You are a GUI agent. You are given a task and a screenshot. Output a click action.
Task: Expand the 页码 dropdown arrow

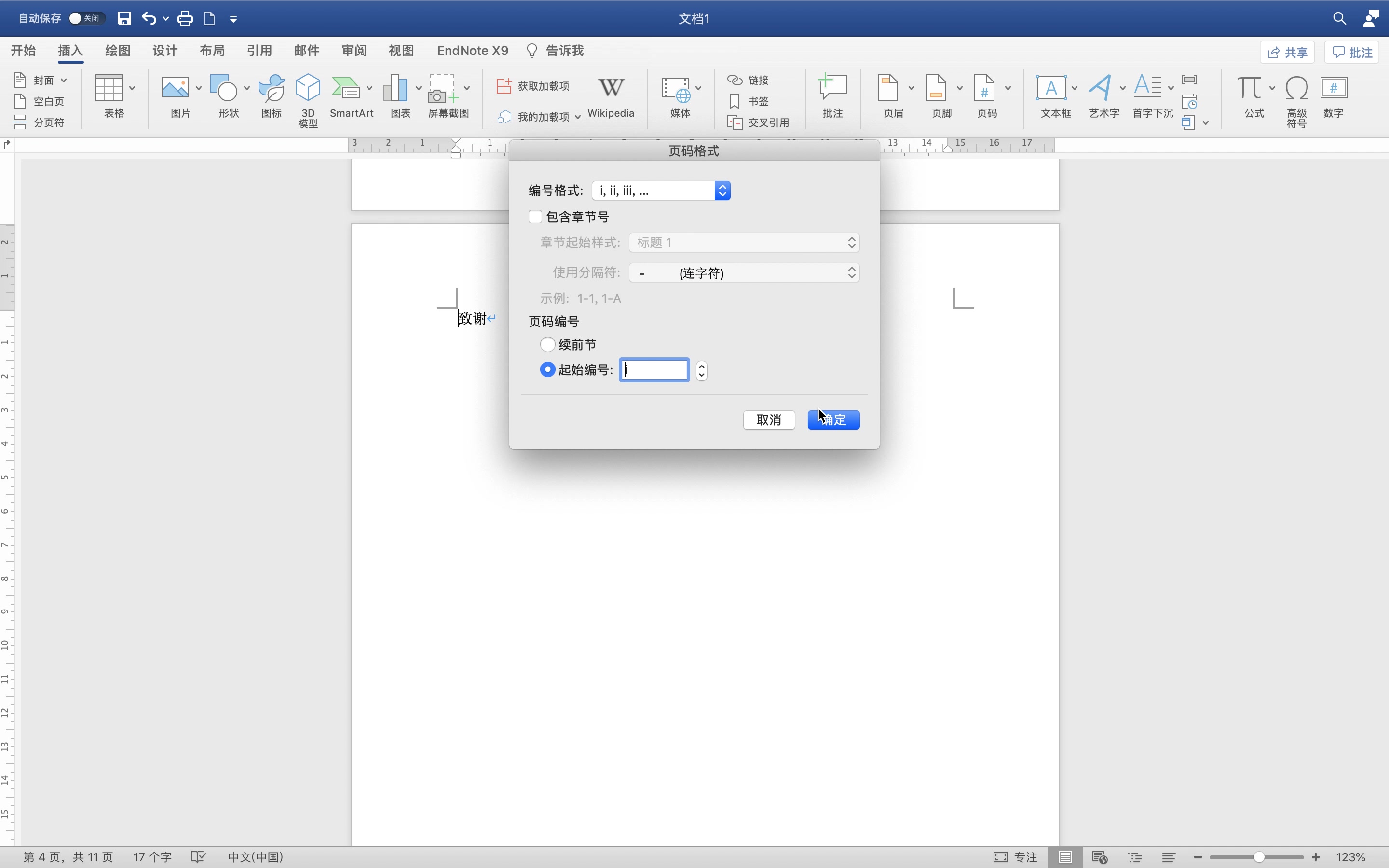(1008, 88)
